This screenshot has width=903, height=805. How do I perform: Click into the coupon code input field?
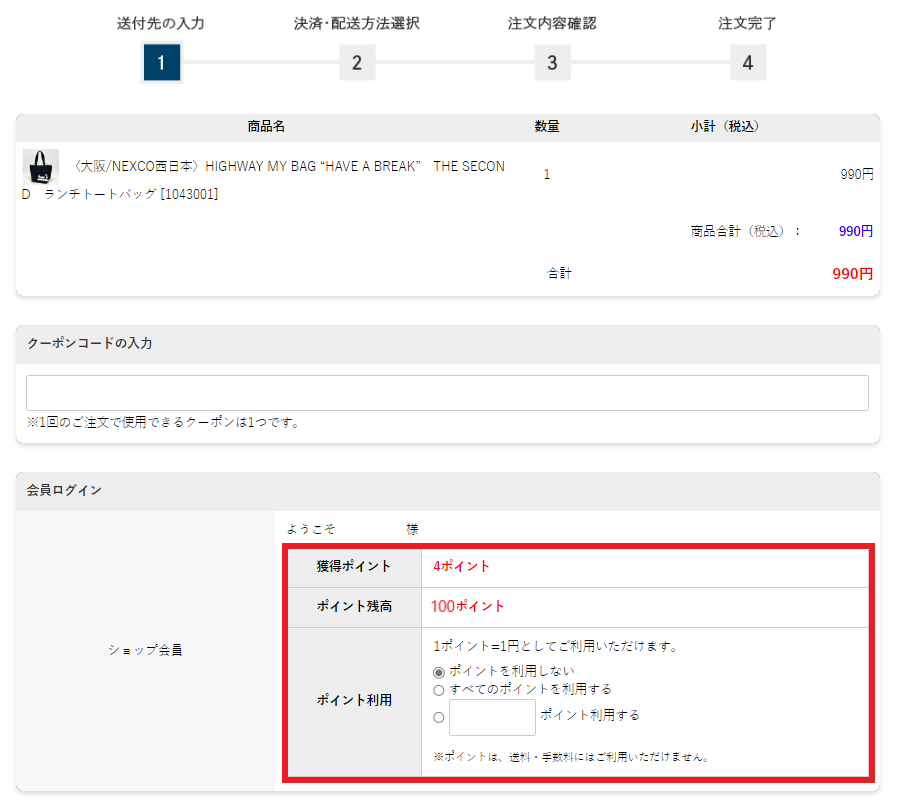tap(447, 393)
